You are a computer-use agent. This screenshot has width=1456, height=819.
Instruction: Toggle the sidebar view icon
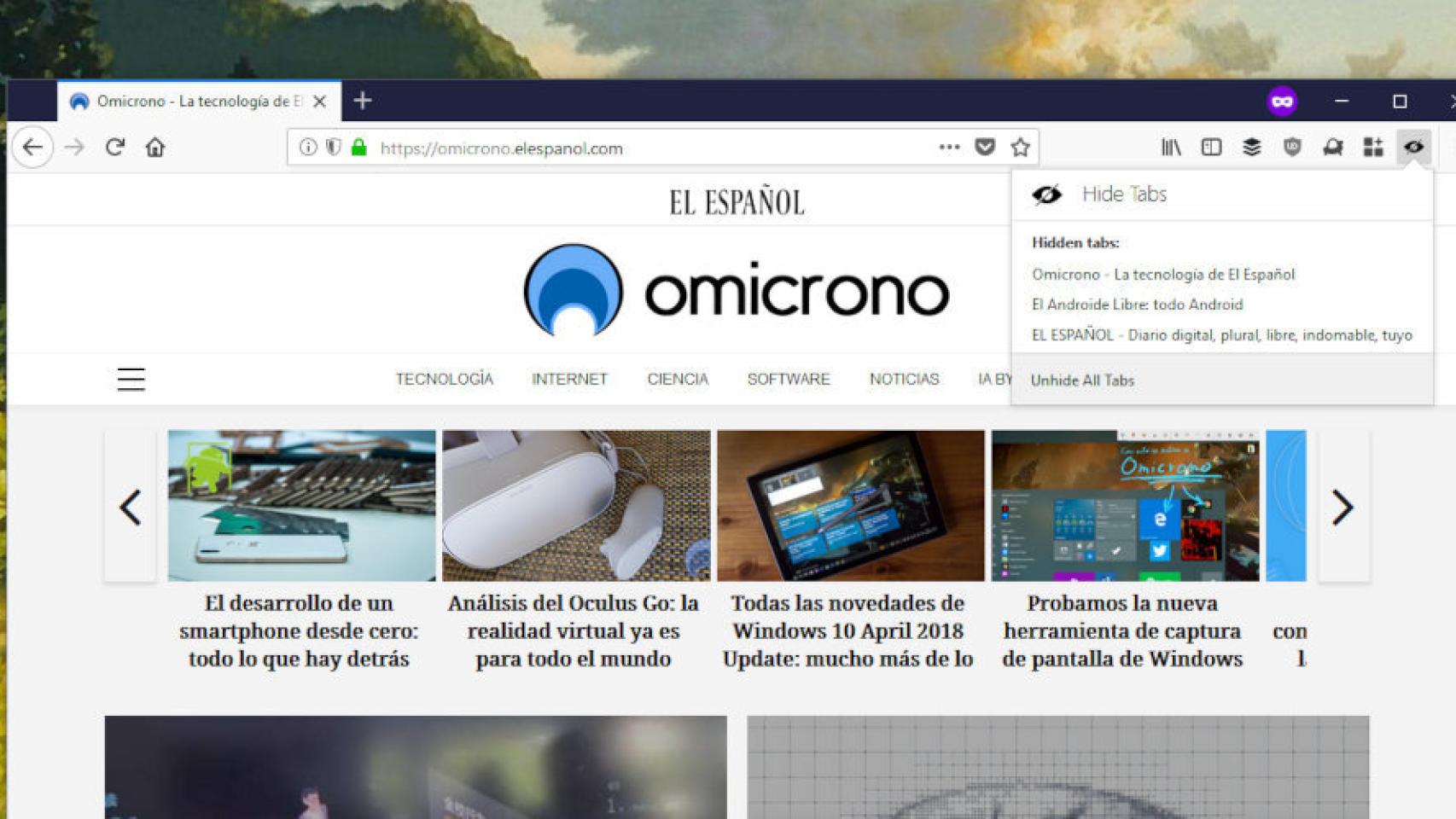[1211, 148]
